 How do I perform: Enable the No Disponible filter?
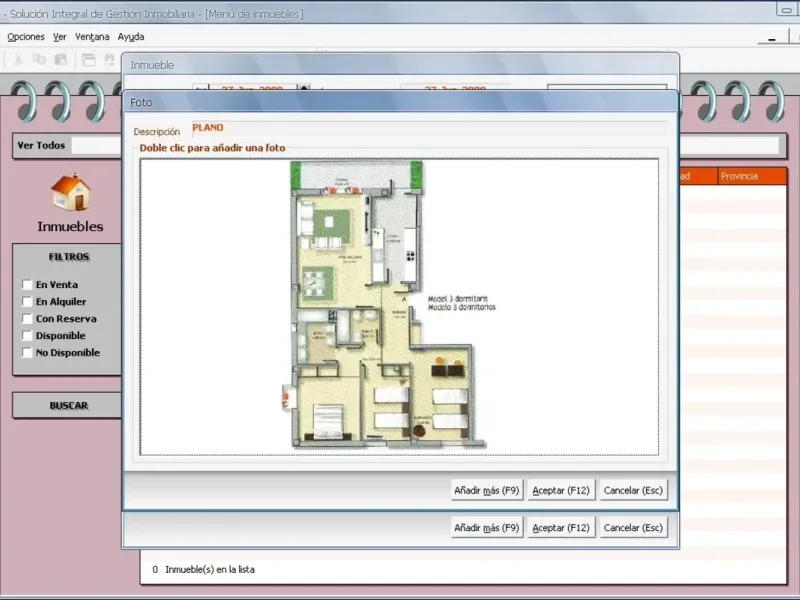tap(28, 353)
